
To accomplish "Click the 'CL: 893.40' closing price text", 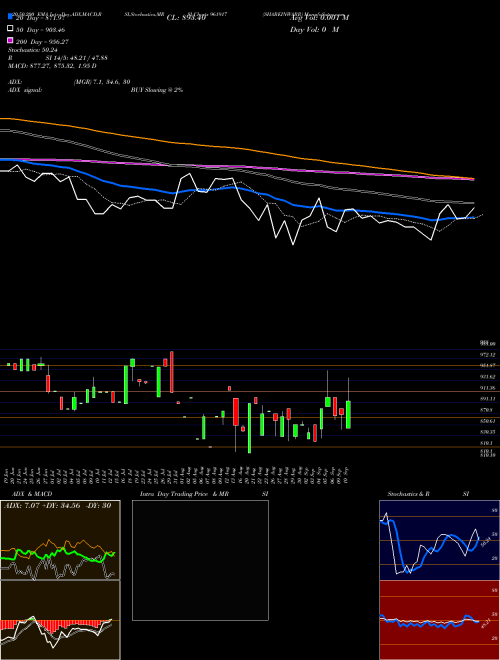I will coord(186,18).
